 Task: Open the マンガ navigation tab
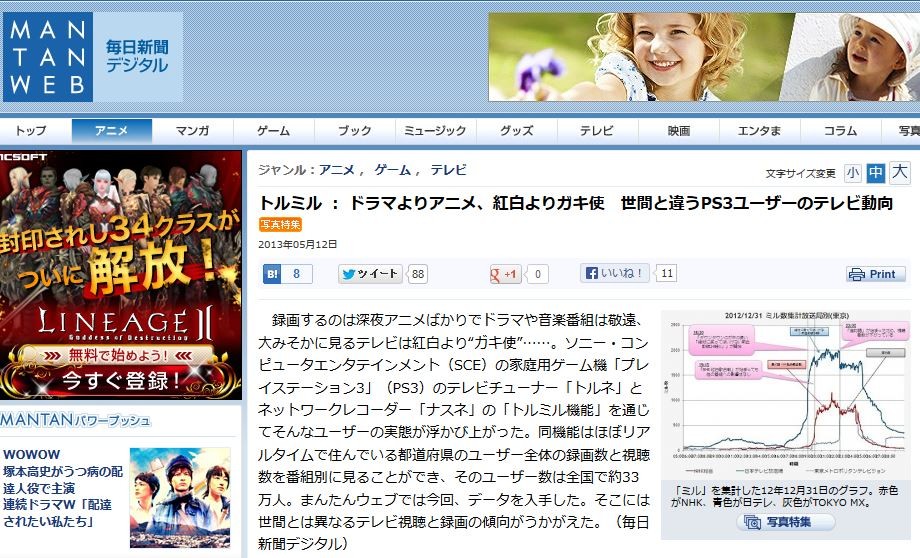[192, 131]
